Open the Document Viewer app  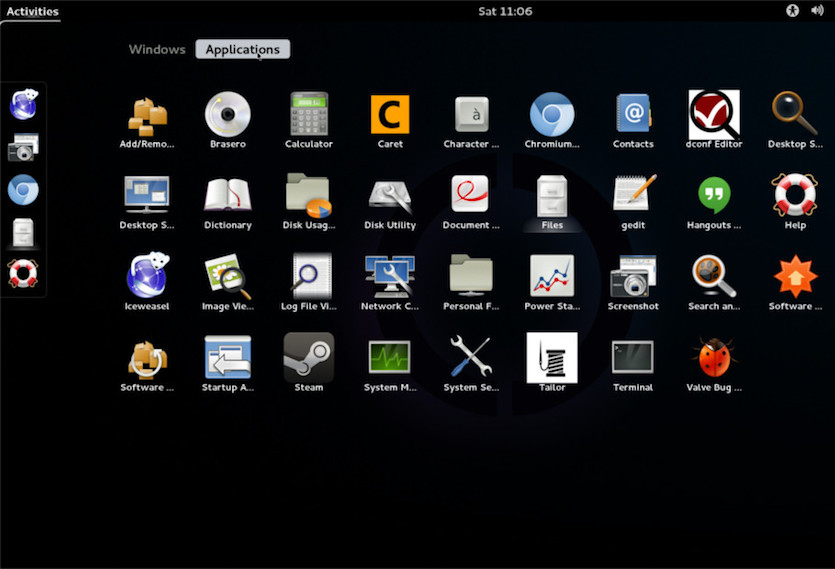click(x=471, y=202)
